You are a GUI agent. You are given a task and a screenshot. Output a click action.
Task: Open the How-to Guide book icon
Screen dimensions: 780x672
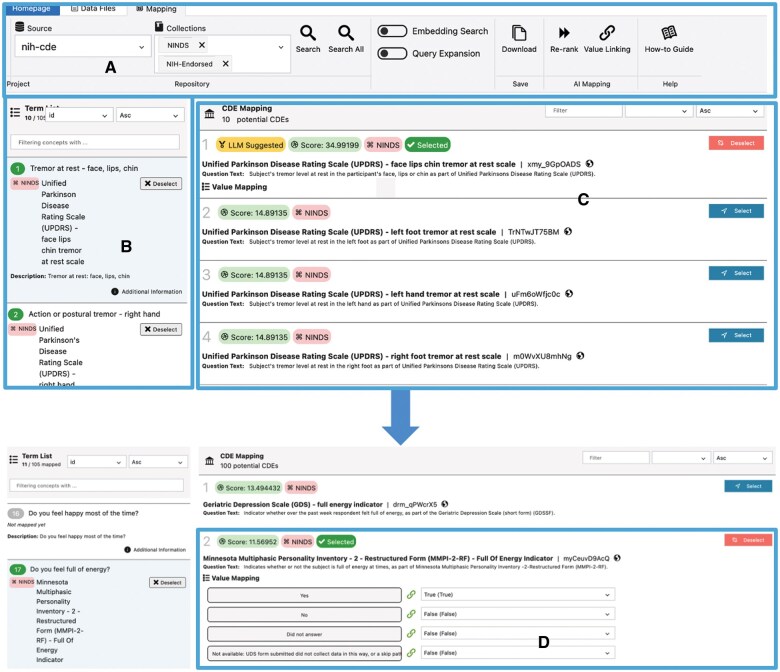[x=669, y=33]
